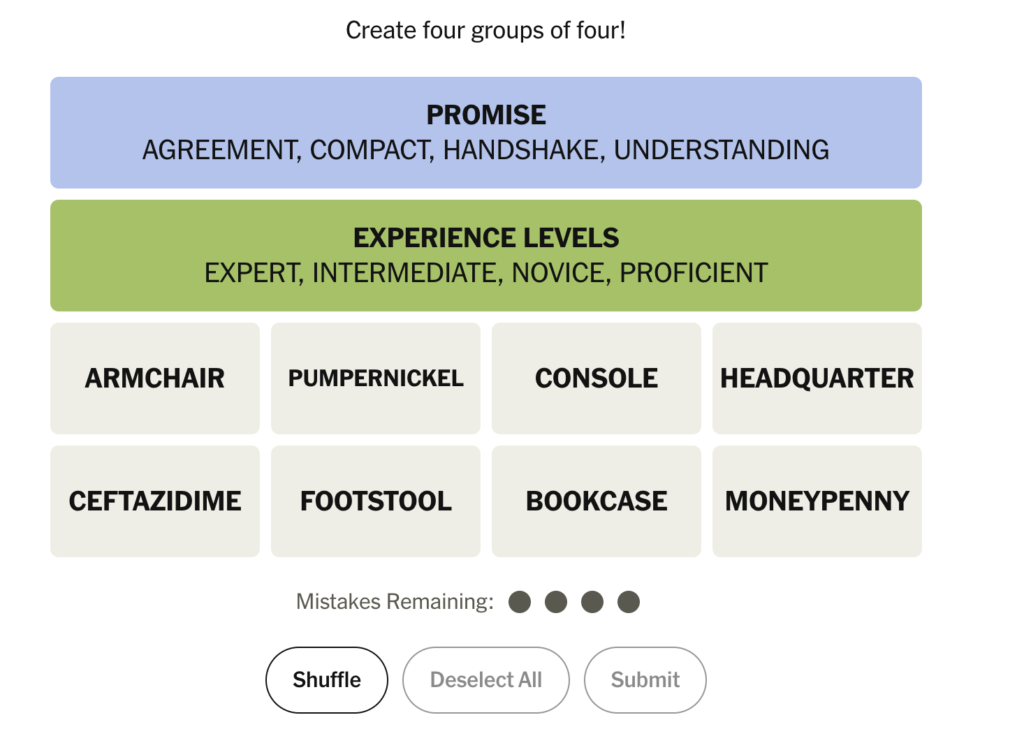Click the first mistakes remaining dot
The width and height of the screenshot is (1024, 736).
[519, 602]
